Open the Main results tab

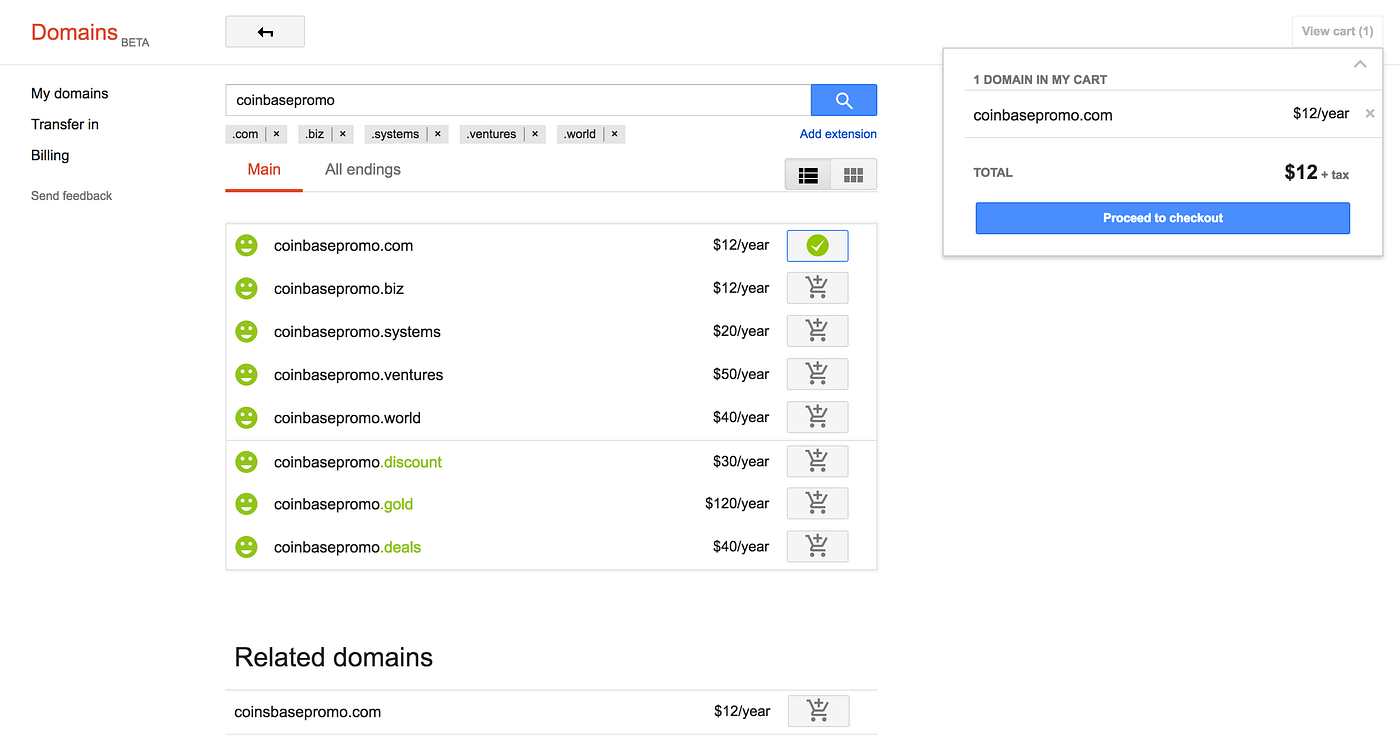pyautogui.click(x=264, y=170)
